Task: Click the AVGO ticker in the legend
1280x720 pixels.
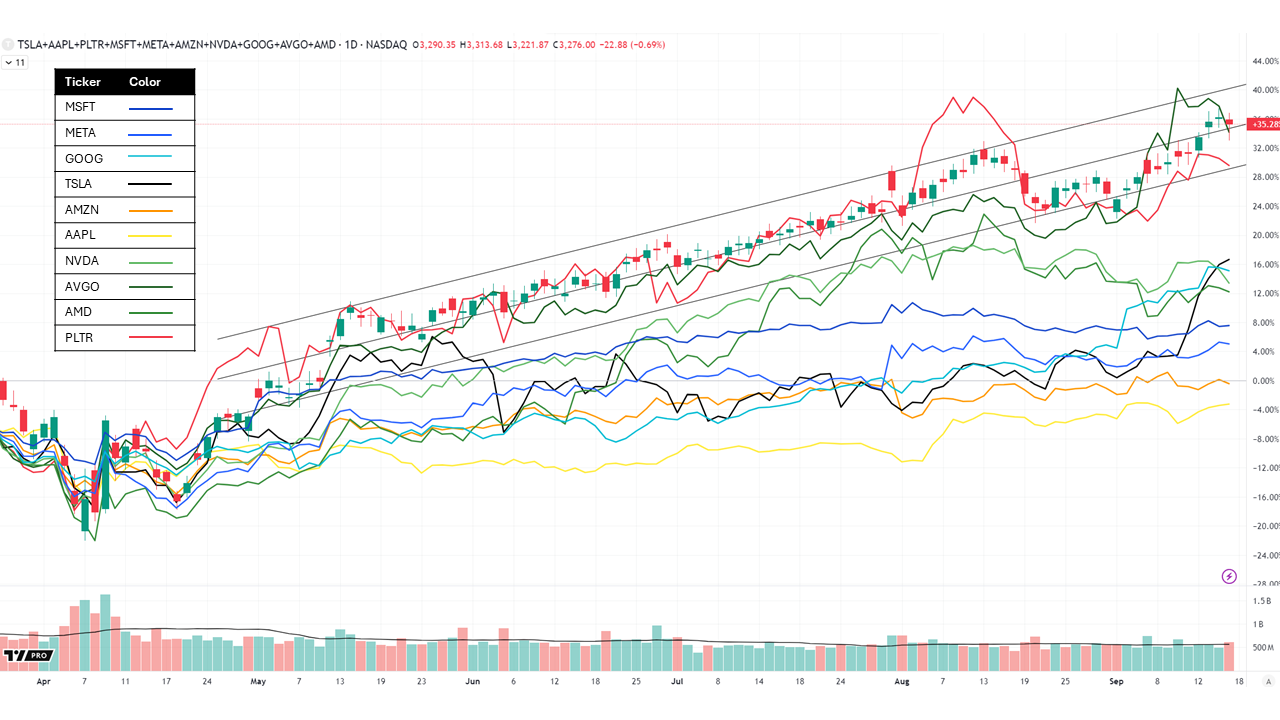Action: click(84, 286)
